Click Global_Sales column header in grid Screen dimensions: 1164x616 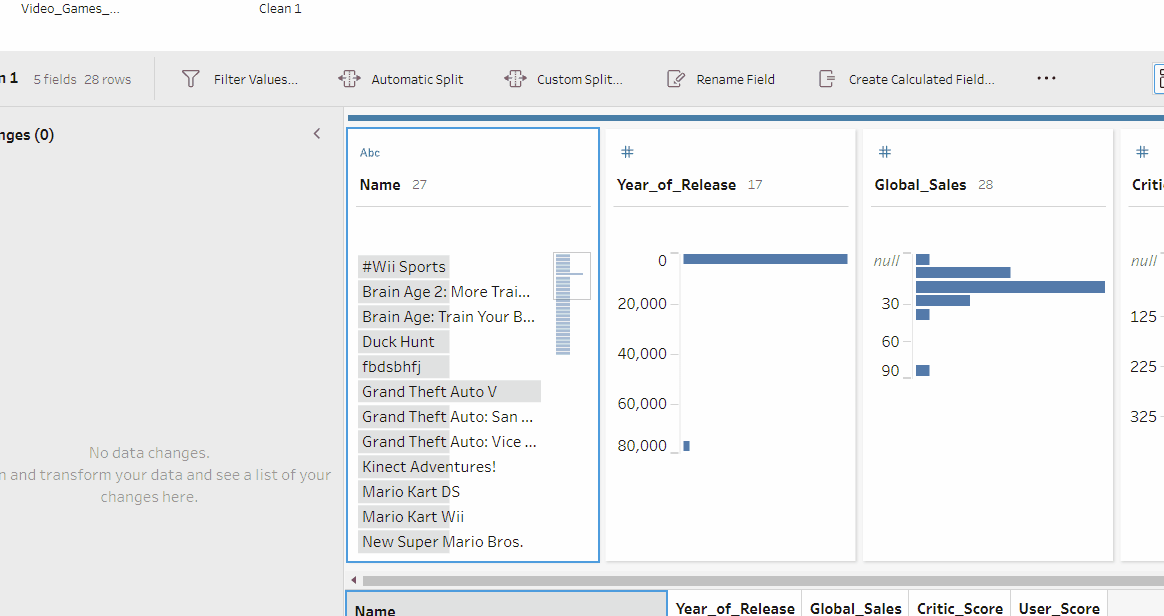pos(855,603)
